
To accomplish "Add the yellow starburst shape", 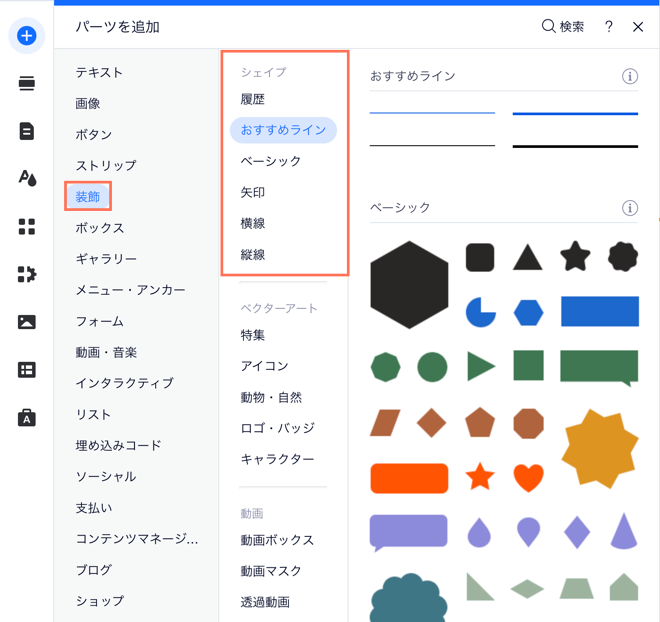I will pyautogui.click(x=600, y=449).
